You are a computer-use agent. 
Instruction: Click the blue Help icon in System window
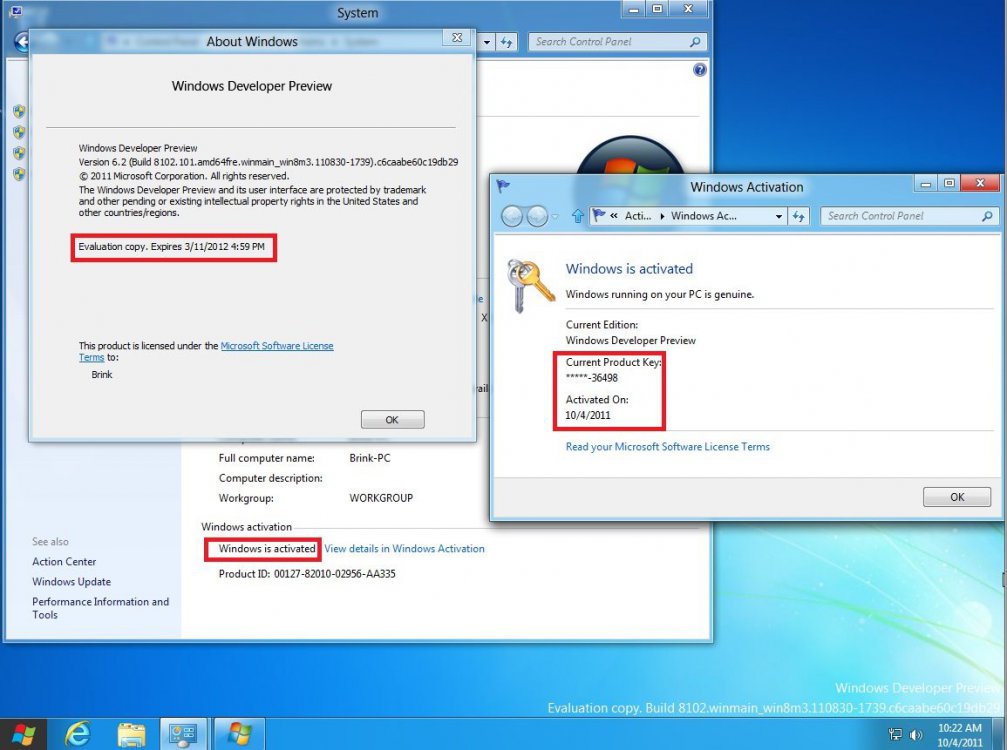click(x=700, y=70)
